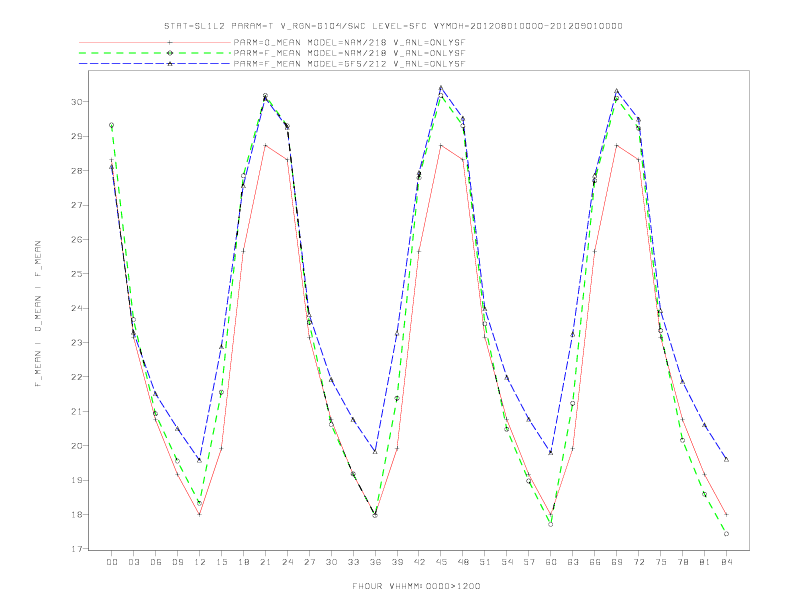The height and width of the screenshot is (612, 792).
Task: Click x-axis tick label 12
Action: click(200, 562)
